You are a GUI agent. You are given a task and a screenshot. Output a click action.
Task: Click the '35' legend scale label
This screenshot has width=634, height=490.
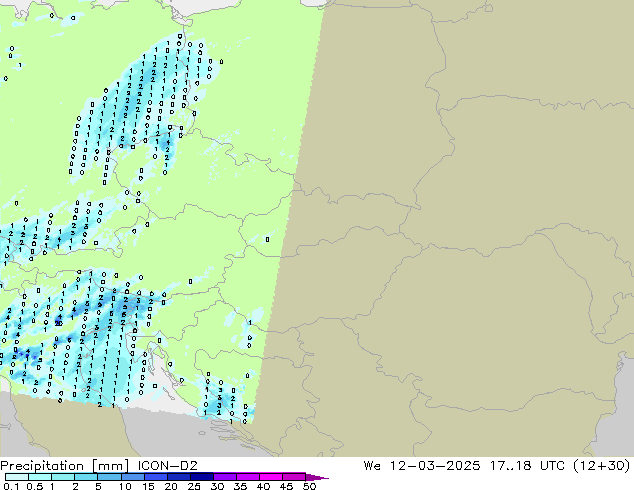240,486
